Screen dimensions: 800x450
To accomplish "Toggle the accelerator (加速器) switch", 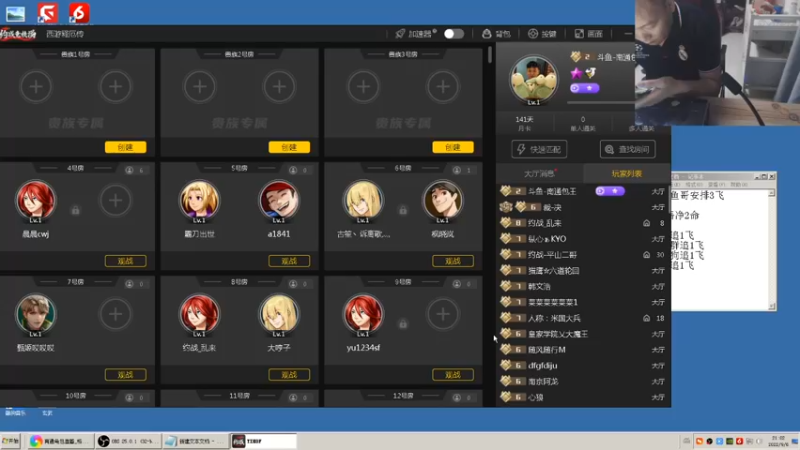I will point(454,34).
